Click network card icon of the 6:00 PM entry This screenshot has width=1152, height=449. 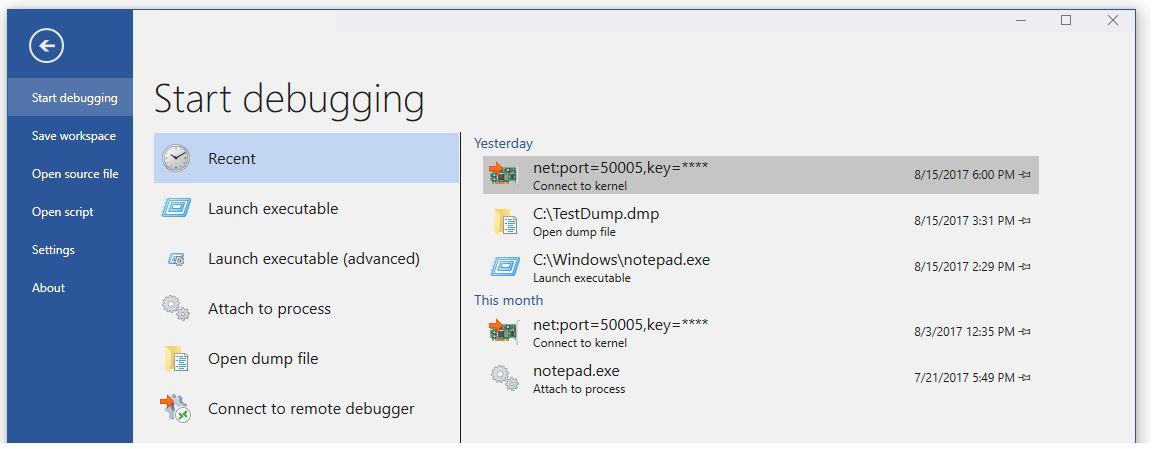pyautogui.click(x=504, y=174)
